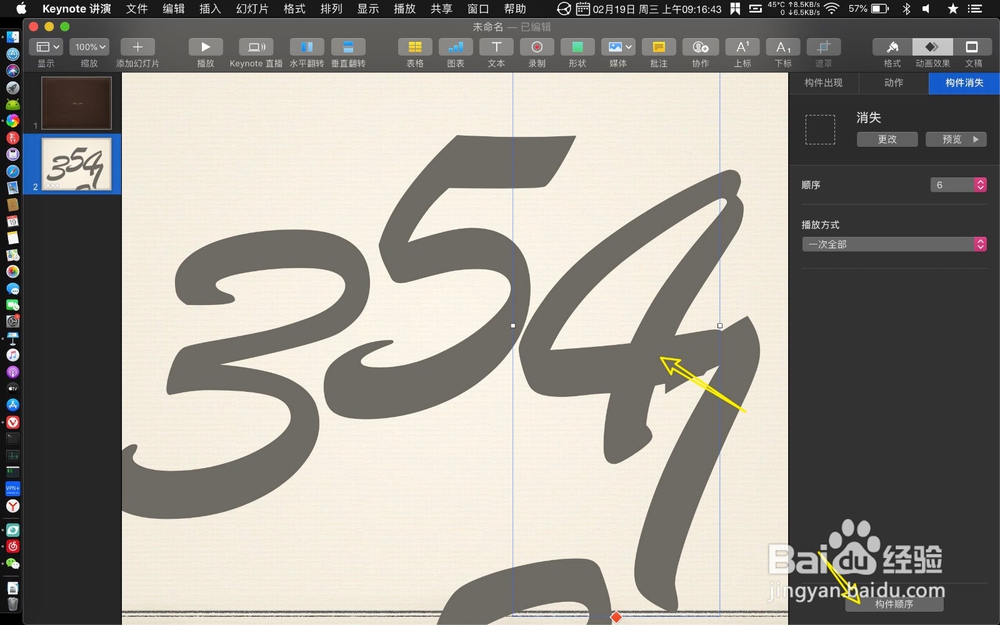Open the Media (媒体) dropdown arrow

(628, 46)
